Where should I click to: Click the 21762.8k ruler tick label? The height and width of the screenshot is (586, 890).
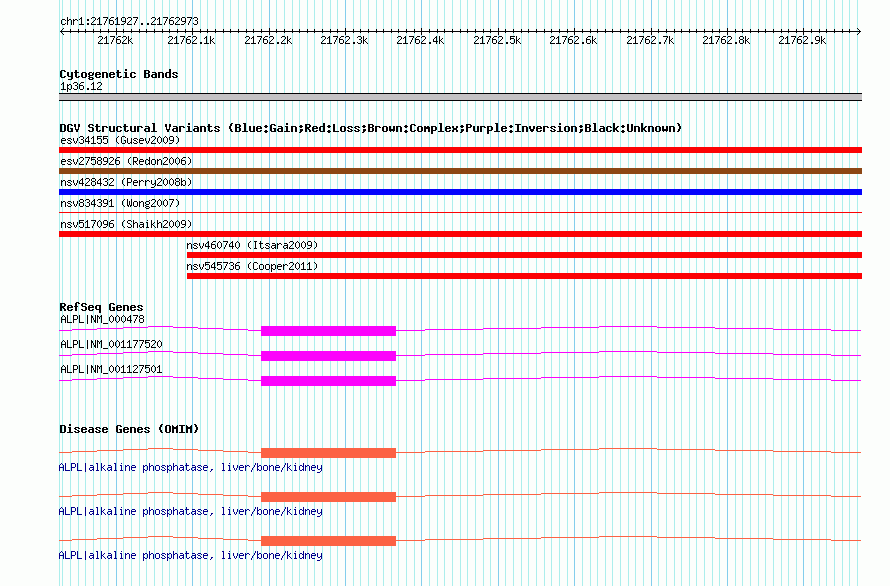(726, 40)
